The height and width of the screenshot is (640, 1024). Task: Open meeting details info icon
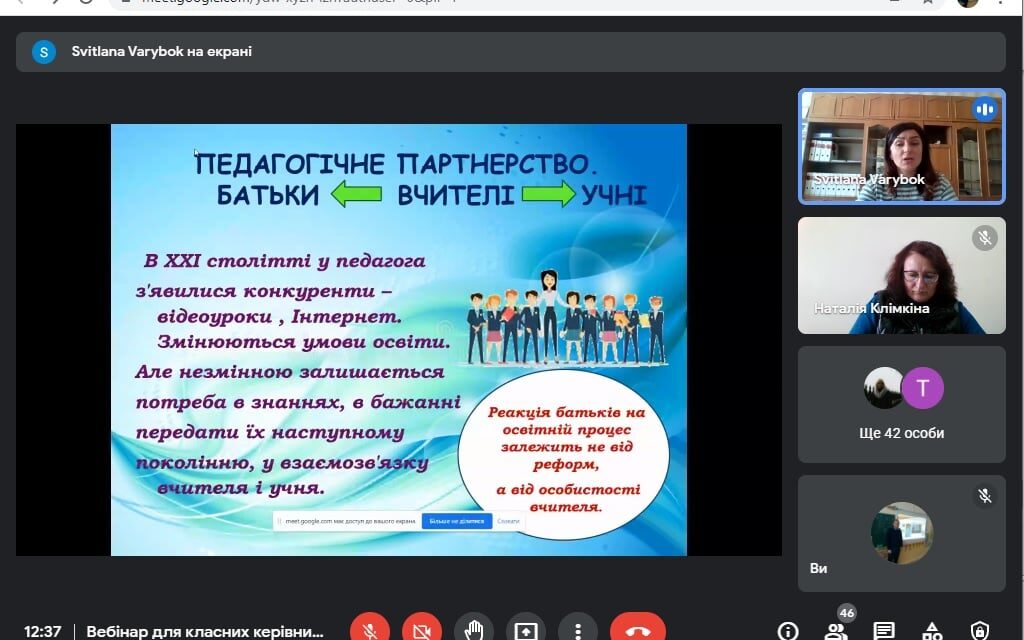click(788, 631)
